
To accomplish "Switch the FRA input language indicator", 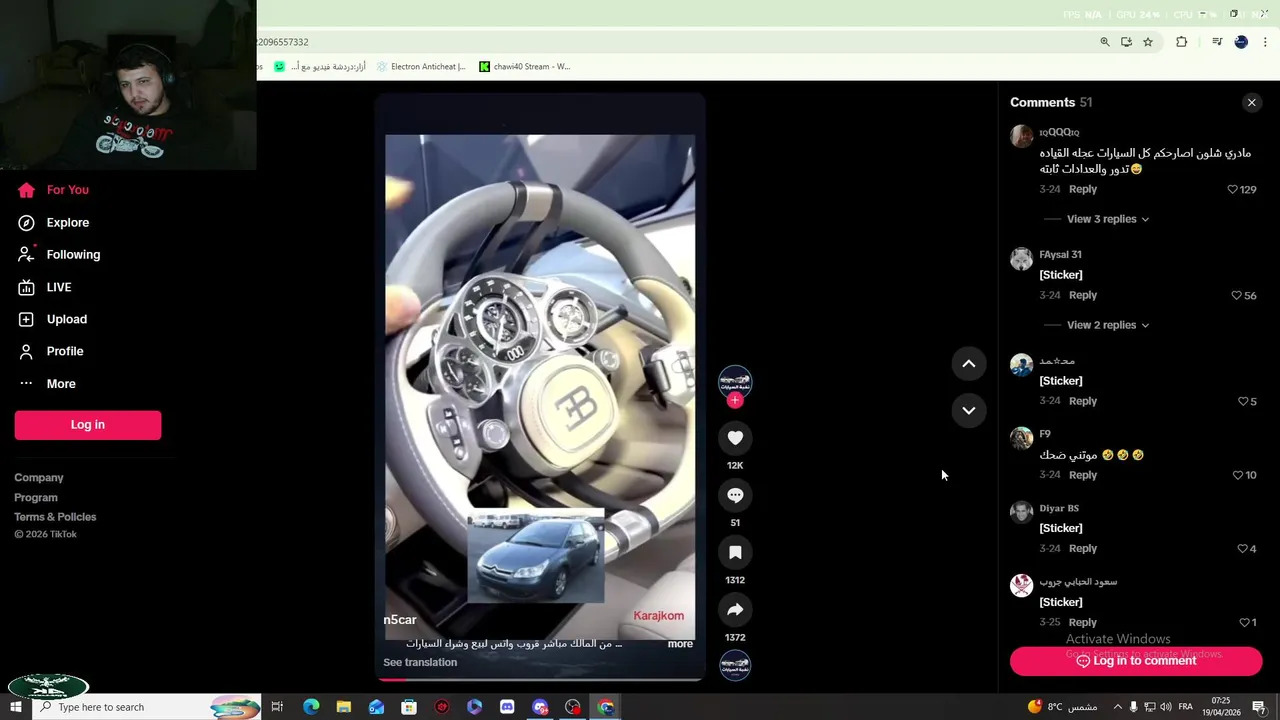I will coord(1185,707).
